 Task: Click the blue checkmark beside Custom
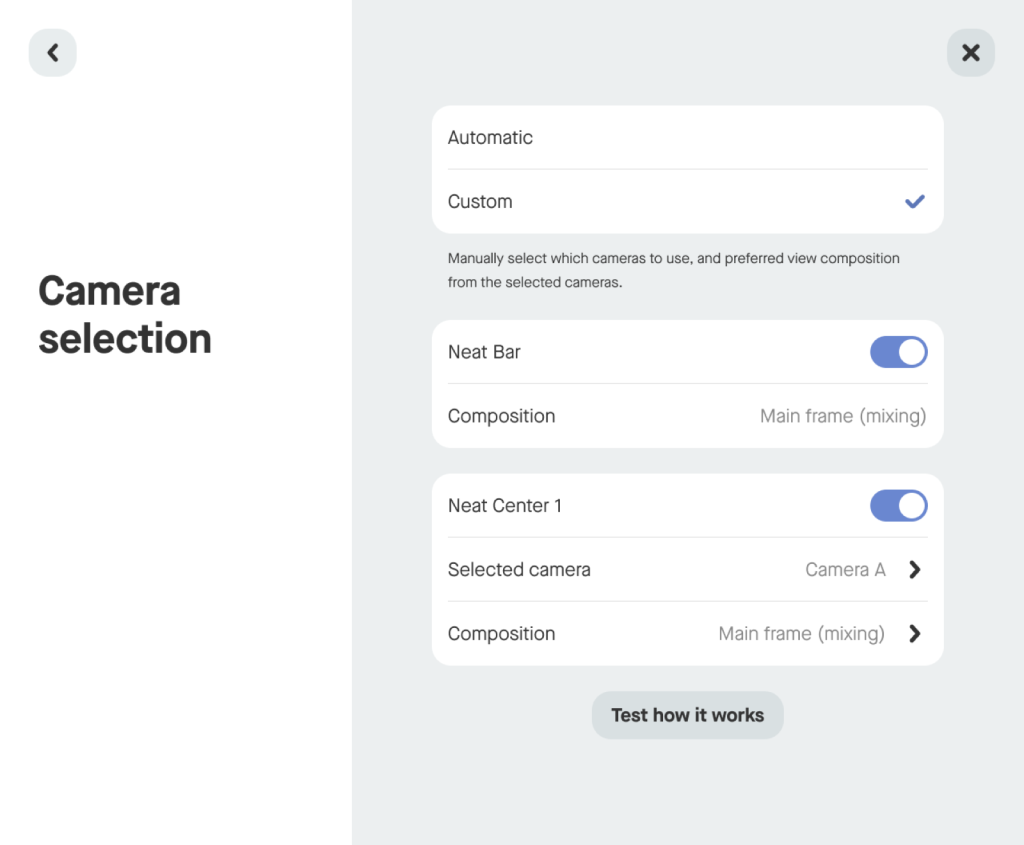pos(914,202)
